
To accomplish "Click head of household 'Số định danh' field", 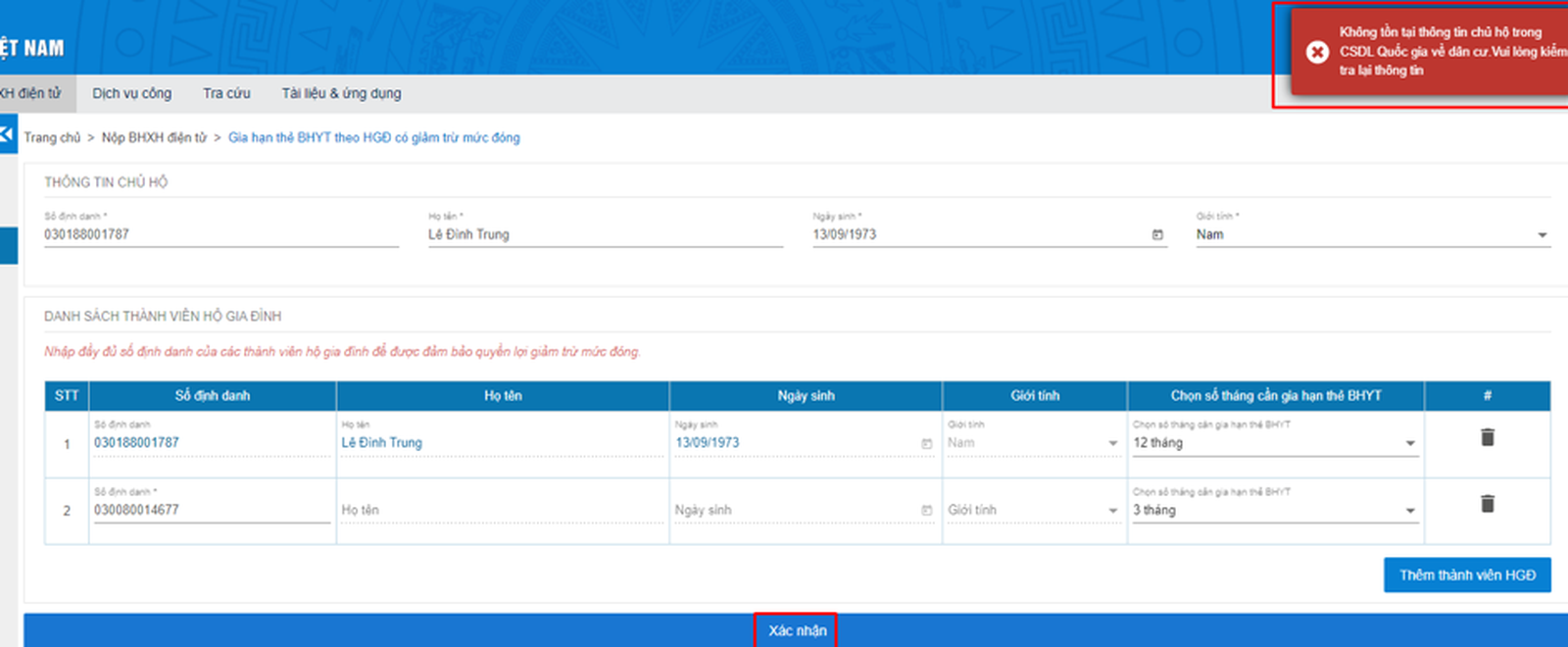I will click(220, 235).
